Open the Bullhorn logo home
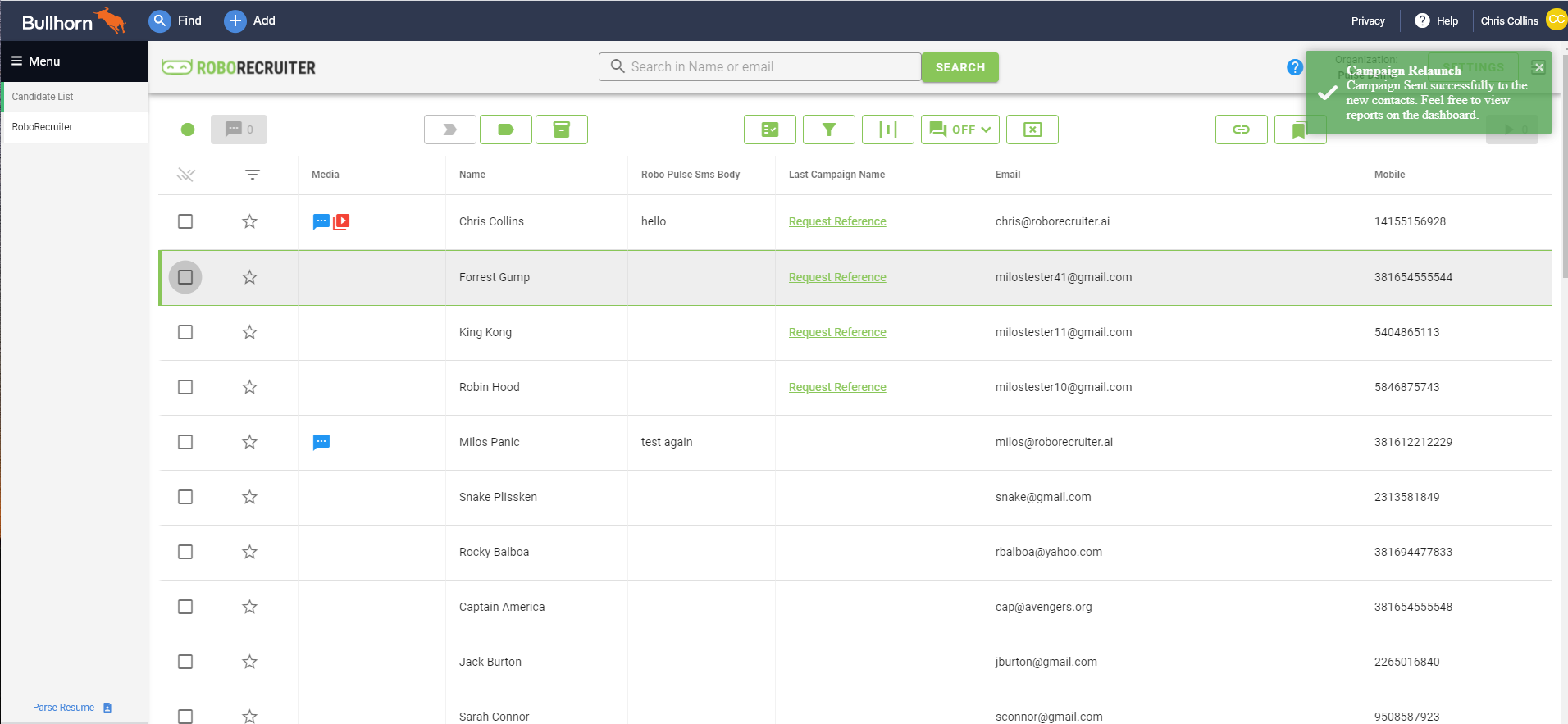This screenshot has height=724, width=1568. 73,21
